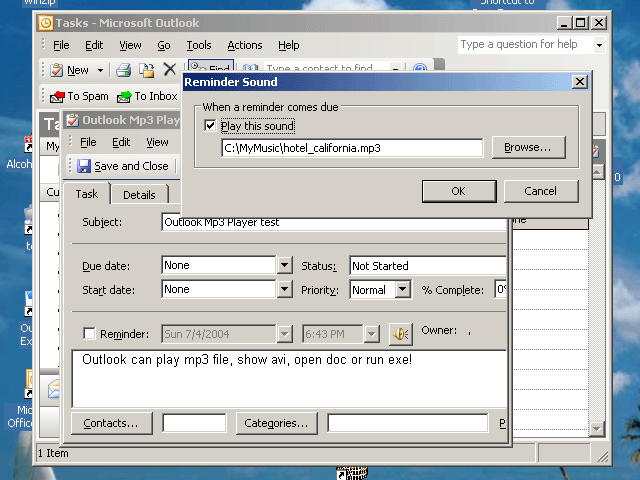Click the task window title icon
Viewport: 640px width, 480px height.
73,120
